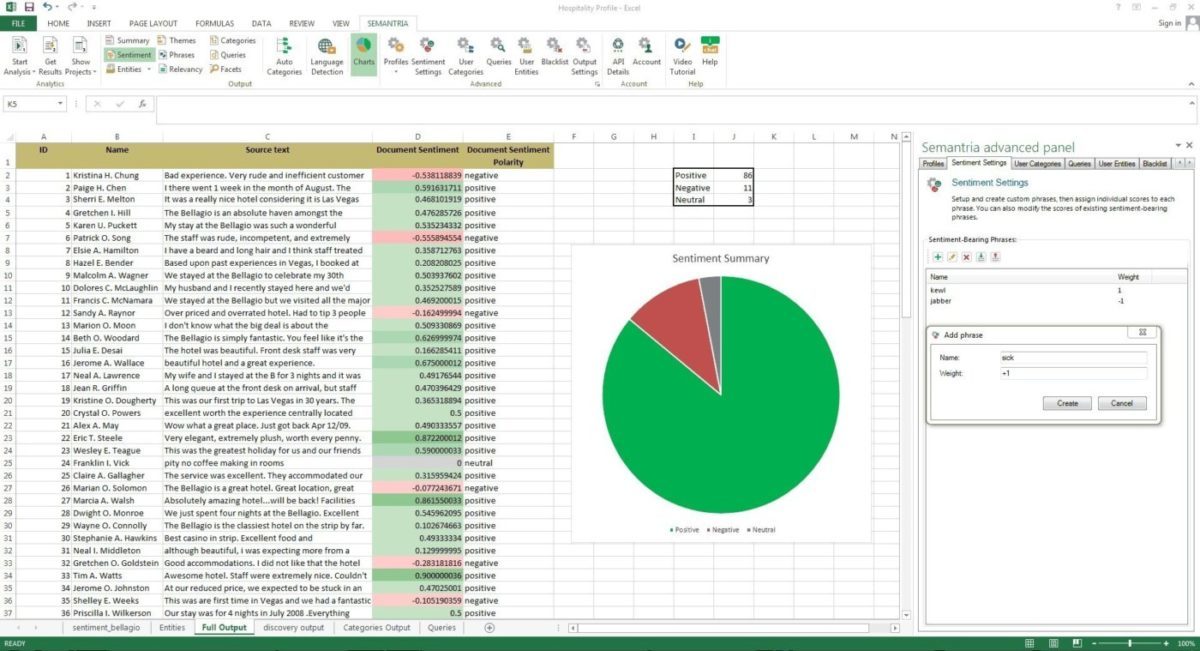Select the discovery output sheet tab
The width and height of the screenshot is (1200, 651).
[x=293, y=627]
